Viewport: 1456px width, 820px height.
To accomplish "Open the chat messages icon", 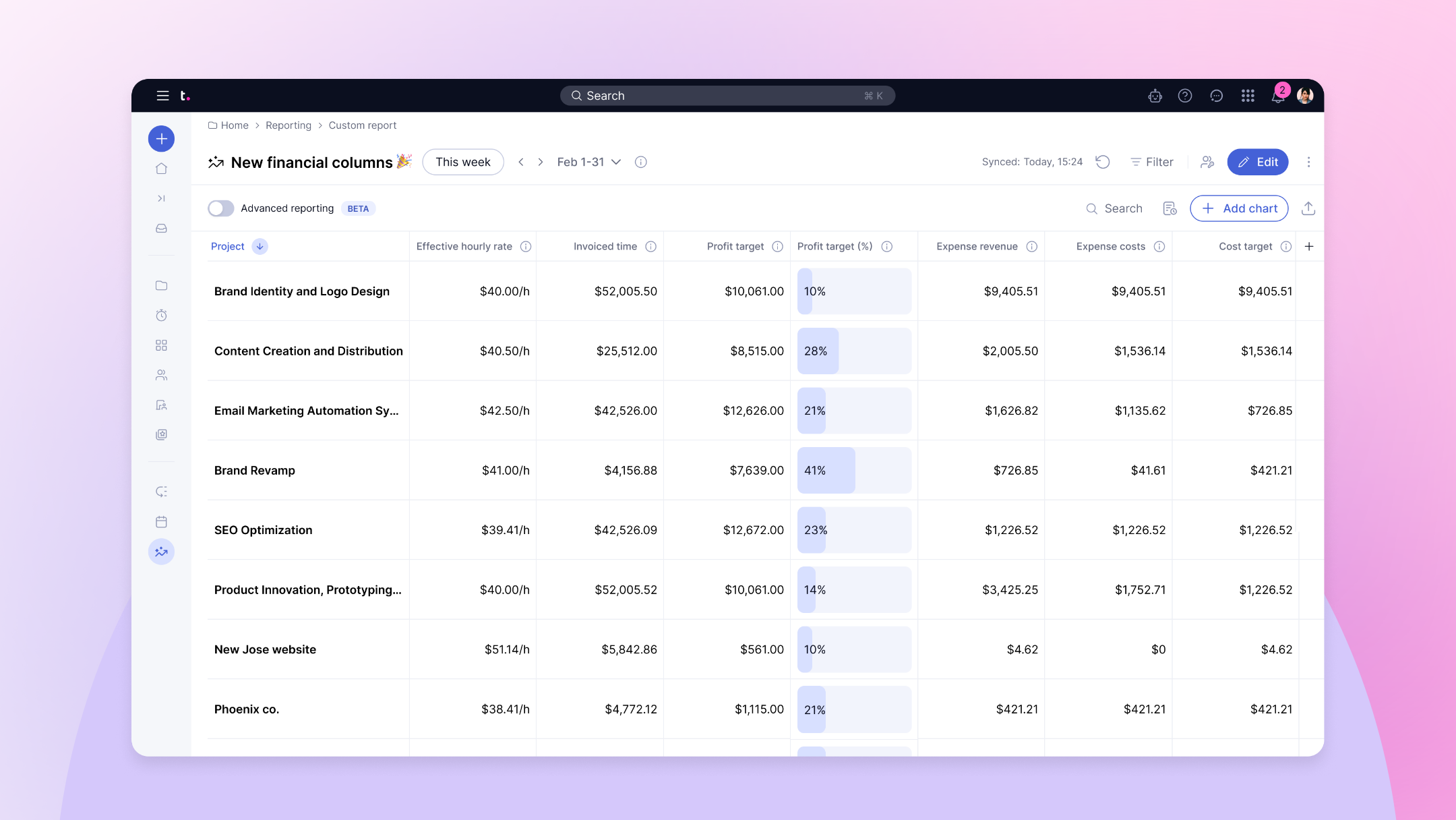I will (x=1217, y=96).
